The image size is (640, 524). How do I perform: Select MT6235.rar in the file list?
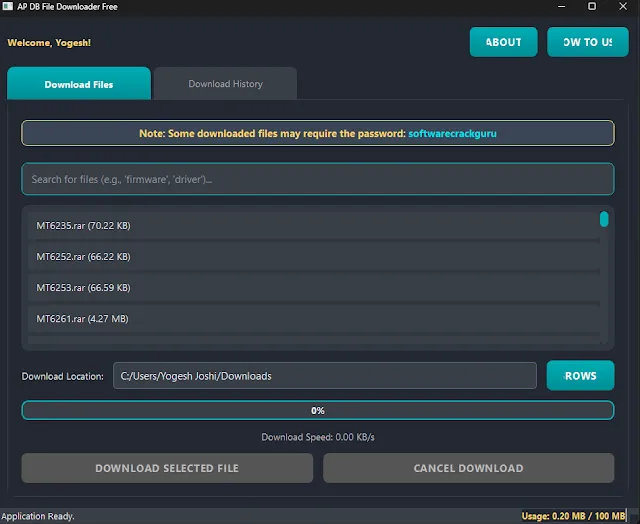[x=314, y=226]
